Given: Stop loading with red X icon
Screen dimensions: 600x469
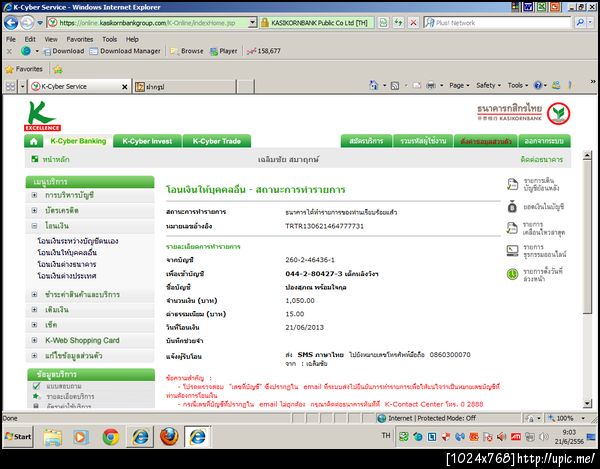Looking at the screenshot, I should 413,23.
